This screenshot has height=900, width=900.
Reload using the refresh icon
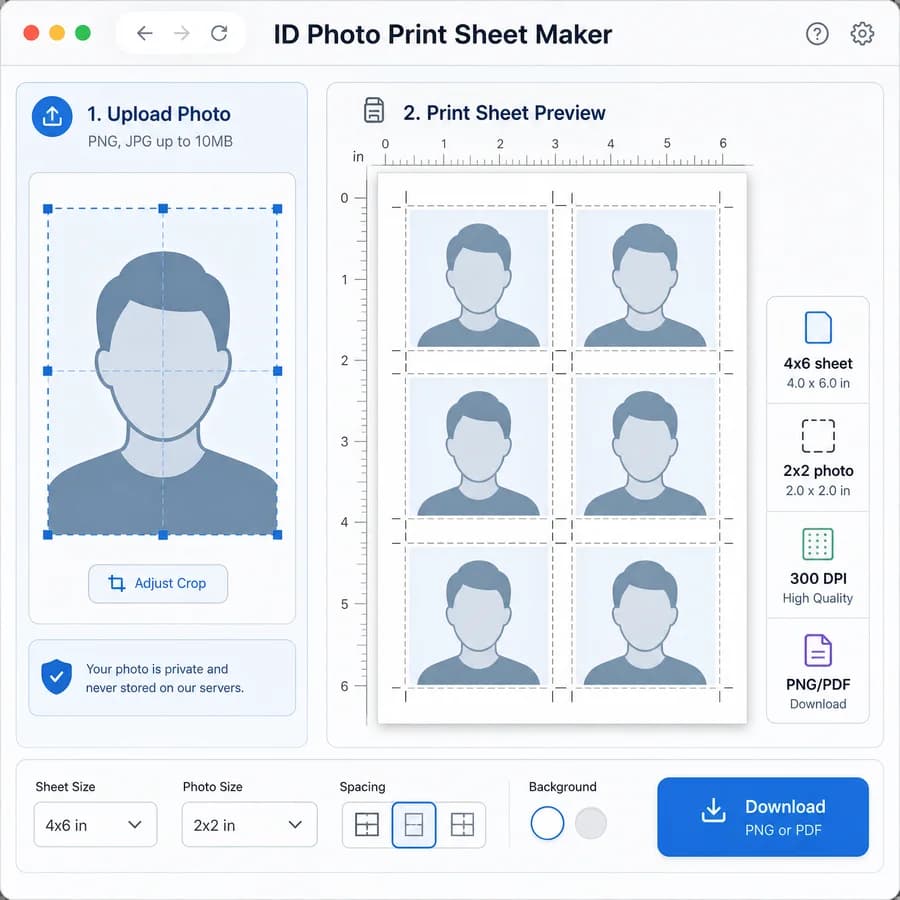tap(219, 33)
